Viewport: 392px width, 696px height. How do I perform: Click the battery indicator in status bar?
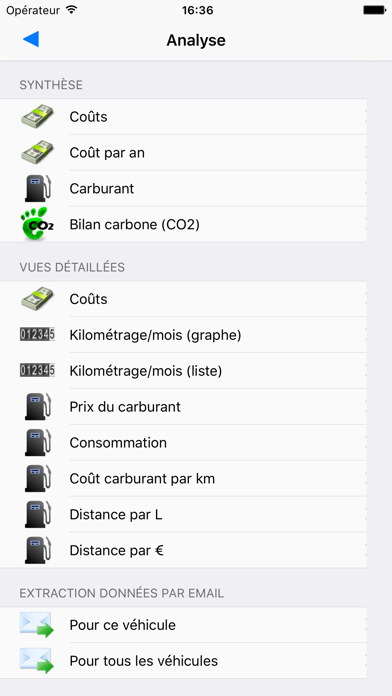(x=374, y=10)
